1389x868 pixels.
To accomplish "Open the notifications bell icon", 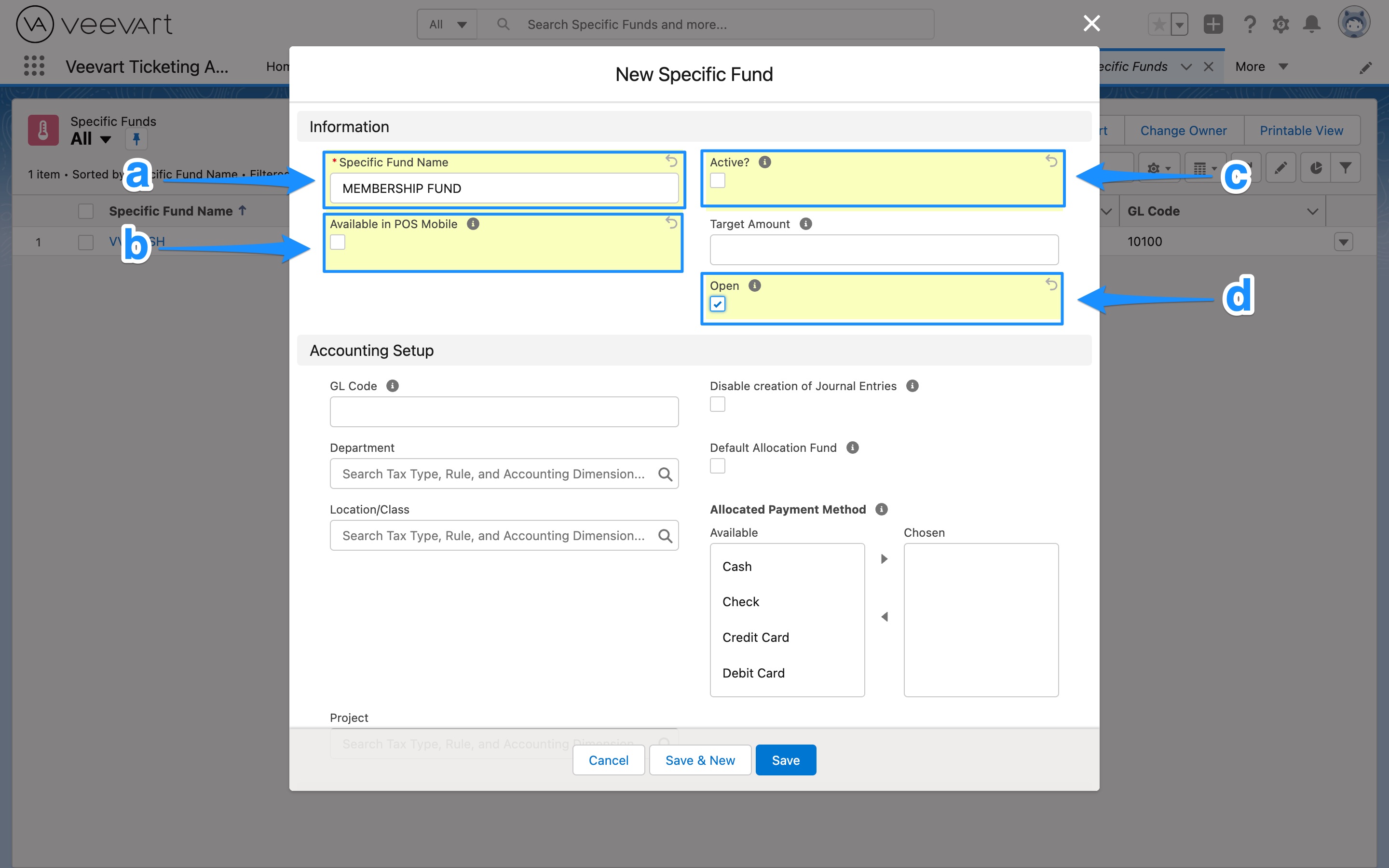I will coord(1311,24).
